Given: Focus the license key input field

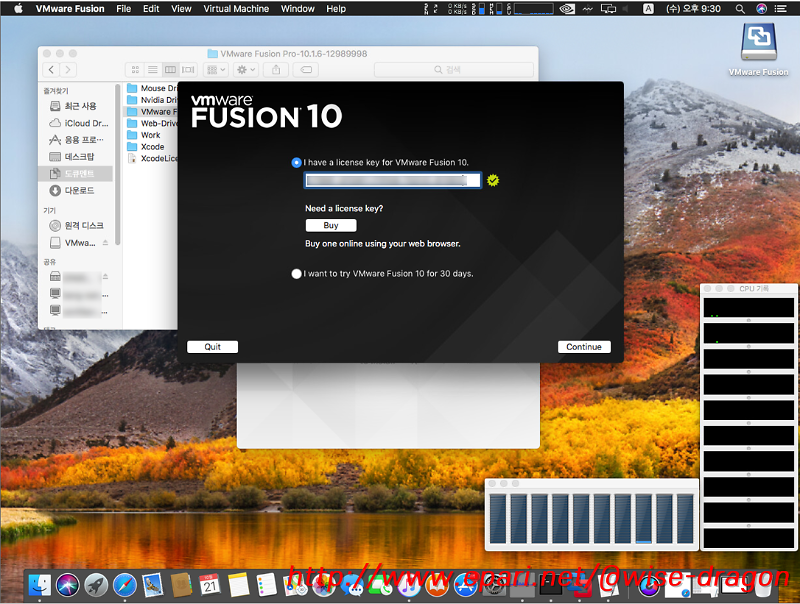Looking at the screenshot, I should 392,180.
